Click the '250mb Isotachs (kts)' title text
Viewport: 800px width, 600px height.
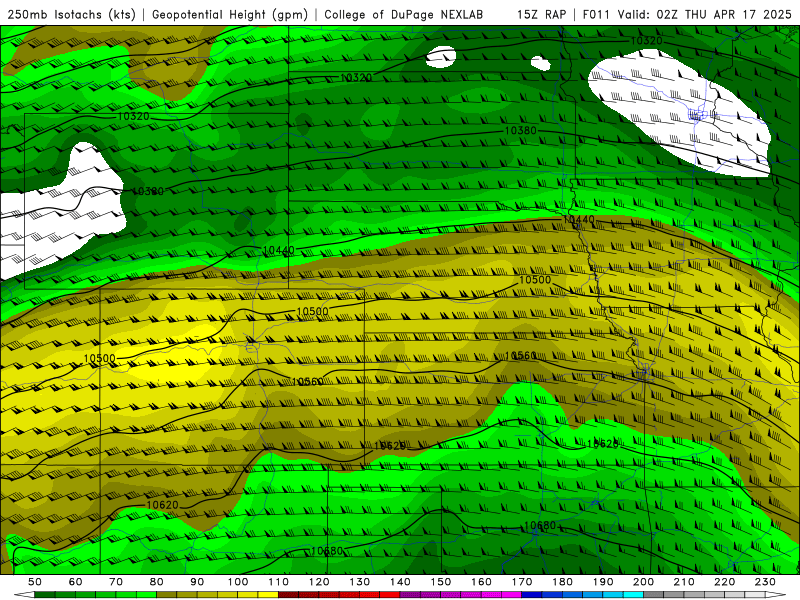71,14
